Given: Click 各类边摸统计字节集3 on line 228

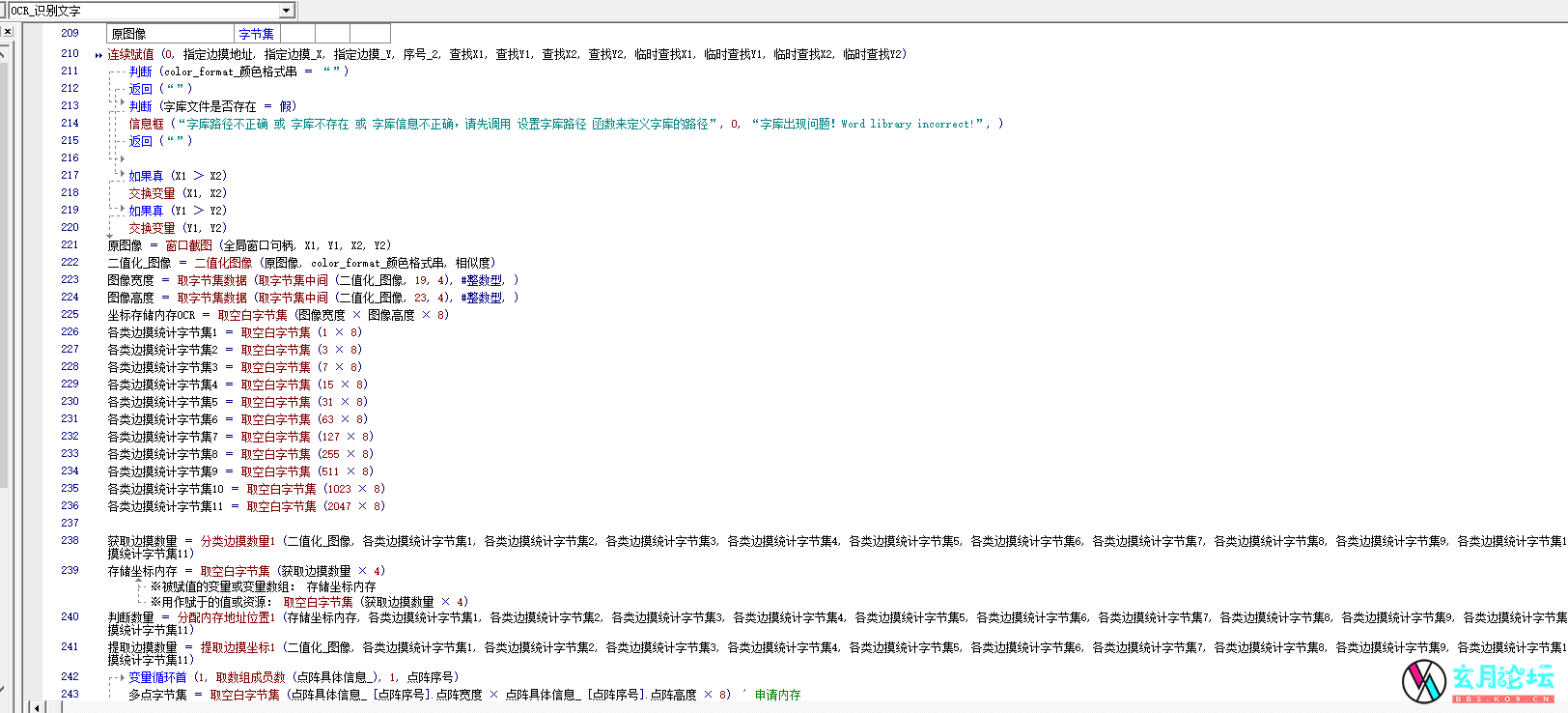Looking at the screenshot, I should tap(163, 367).
